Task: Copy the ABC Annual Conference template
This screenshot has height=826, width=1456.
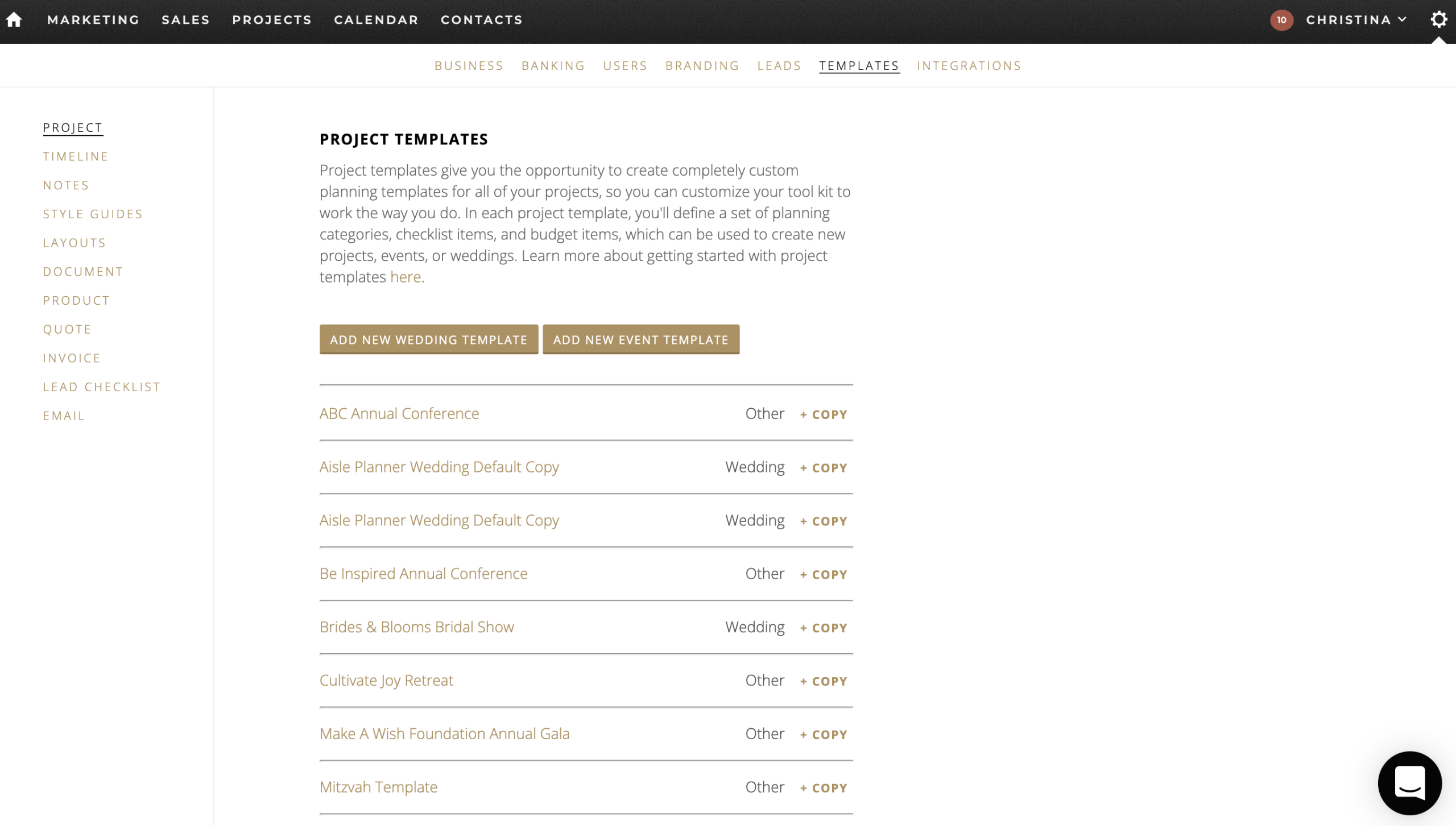Action: (x=823, y=414)
